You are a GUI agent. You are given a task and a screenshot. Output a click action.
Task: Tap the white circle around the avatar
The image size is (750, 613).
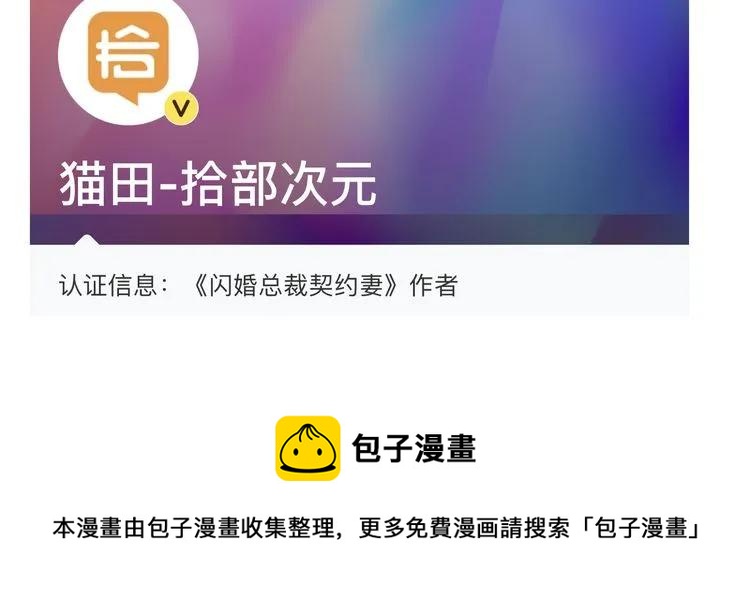[x=128, y=62]
